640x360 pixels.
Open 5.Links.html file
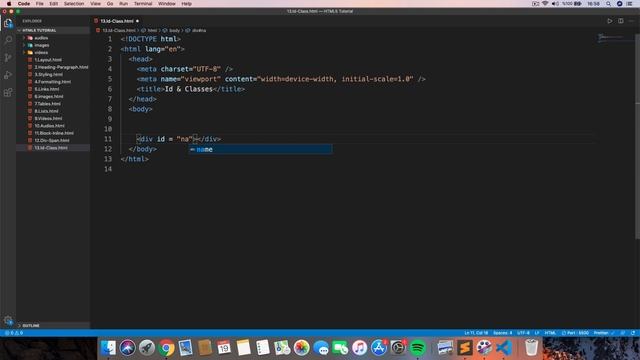pyautogui.click(x=47, y=89)
